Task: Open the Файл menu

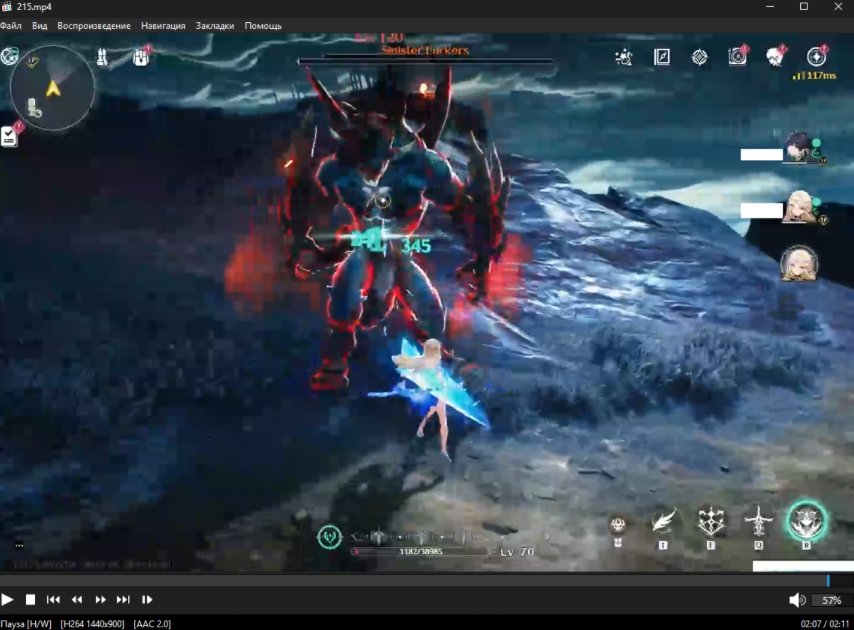Action: pyautogui.click(x=11, y=26)
